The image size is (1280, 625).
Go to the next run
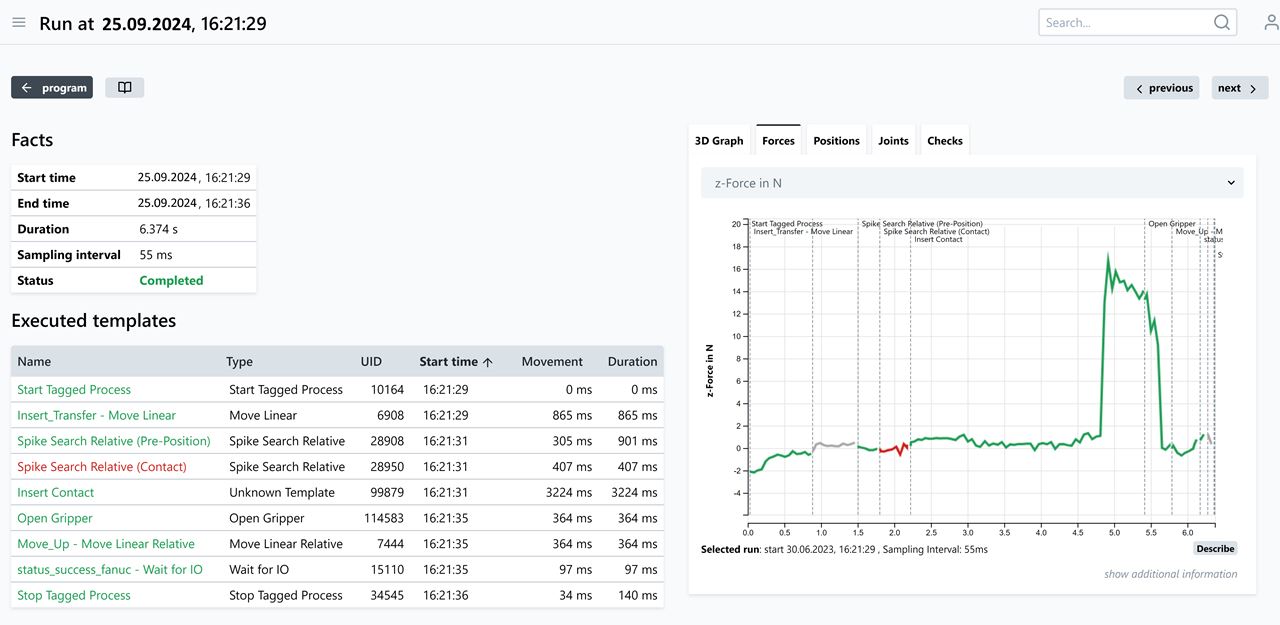1239,88
